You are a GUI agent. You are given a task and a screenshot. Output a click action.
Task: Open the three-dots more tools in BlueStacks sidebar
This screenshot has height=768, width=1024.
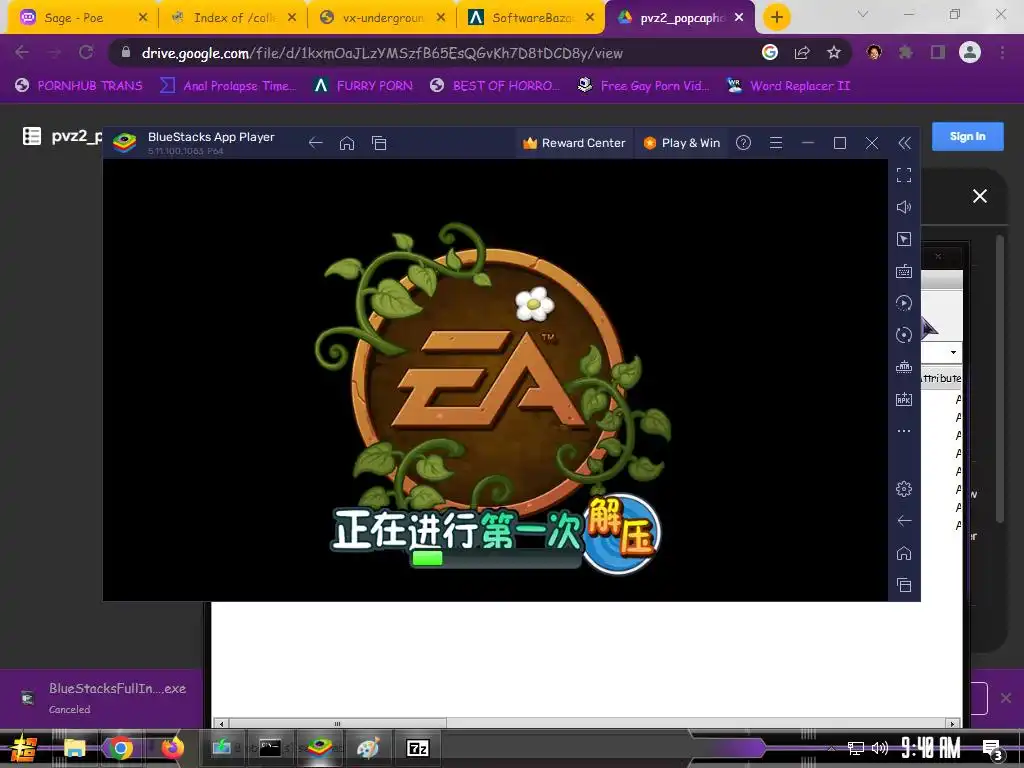904,431
